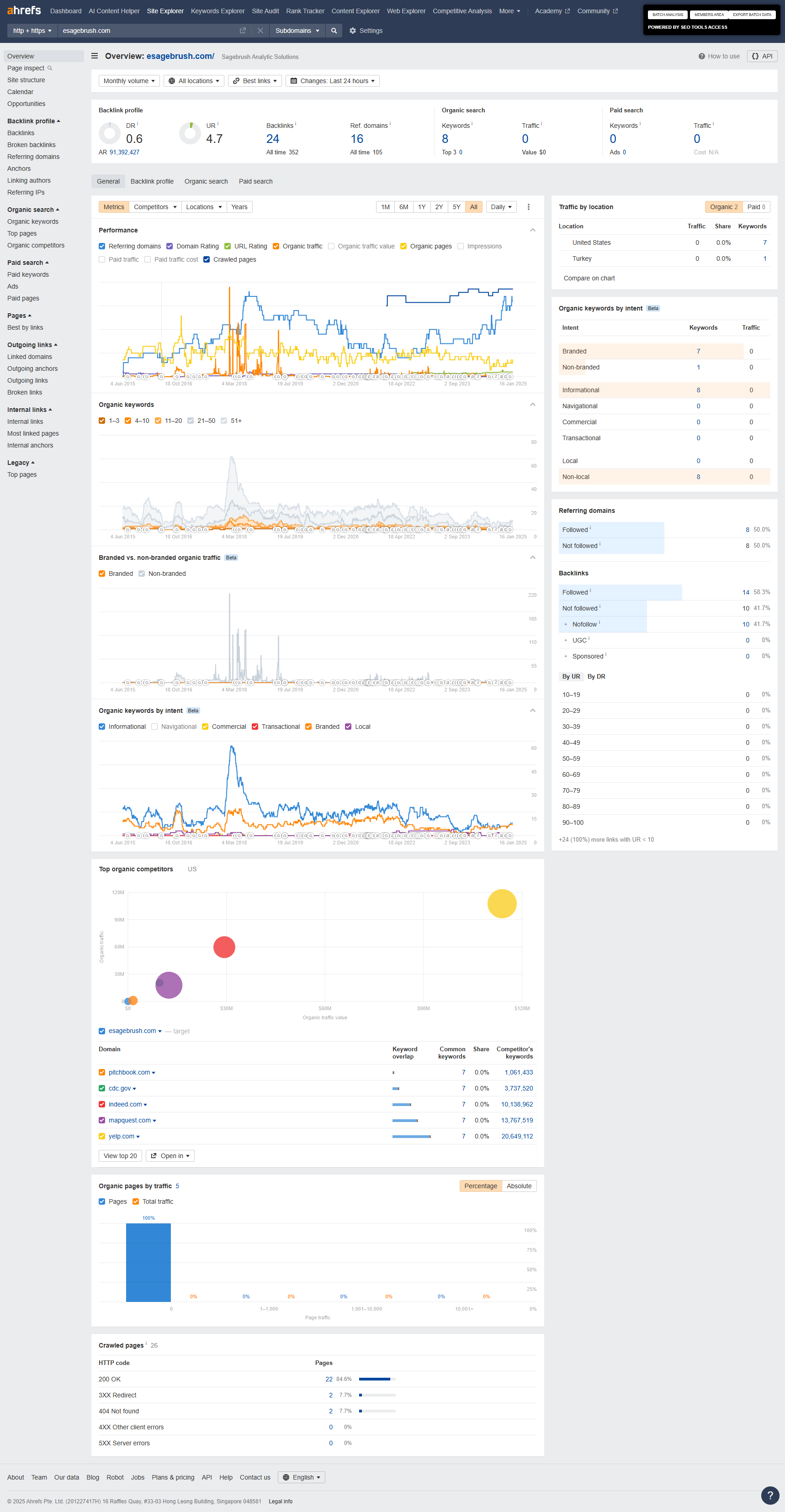Screen dimensions: 785x1512
Task: Click the help question mark bubble
Action: [770, 1495]
